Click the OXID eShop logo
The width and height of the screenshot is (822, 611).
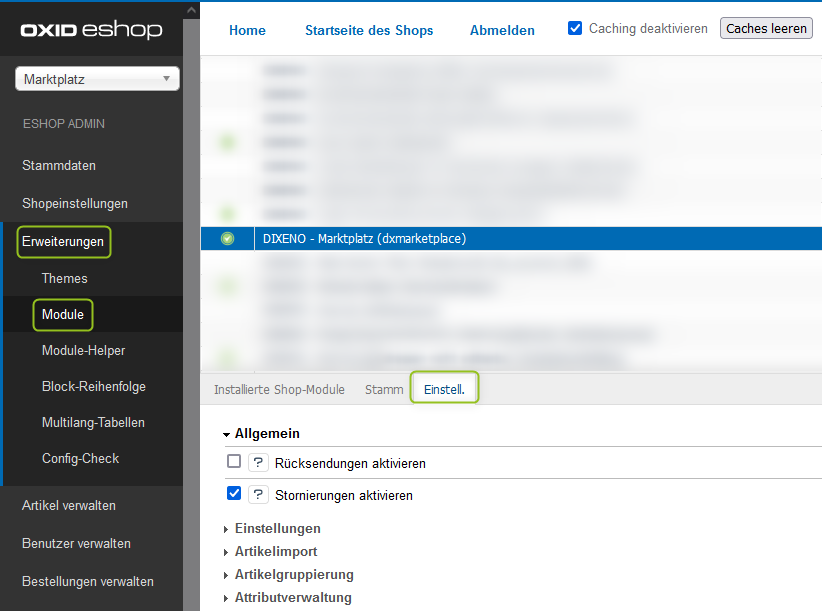coord(91,30)
